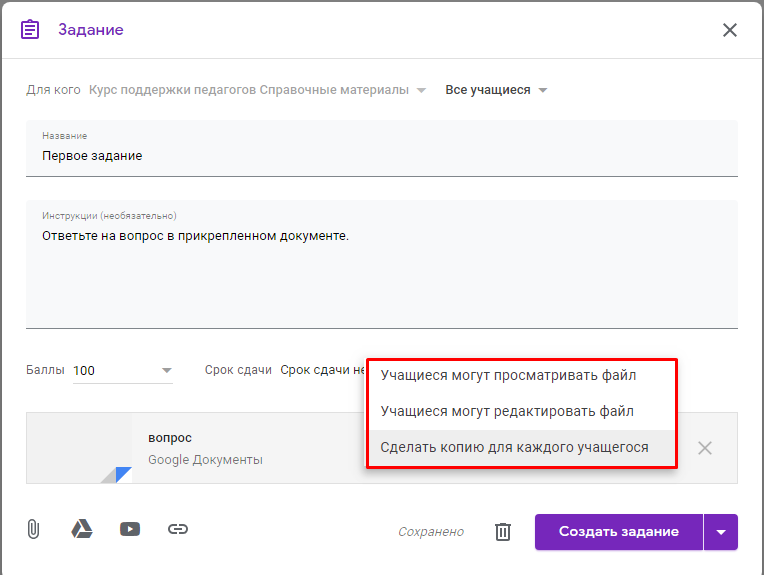
Task: Click the 'Google Документы' file type label
Action: (x=205, y=460)
